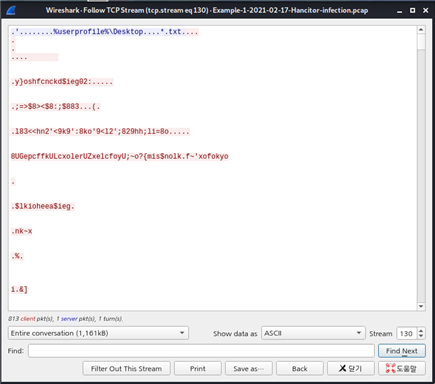Click the Print button
The image size is (435, 384).
198,368
